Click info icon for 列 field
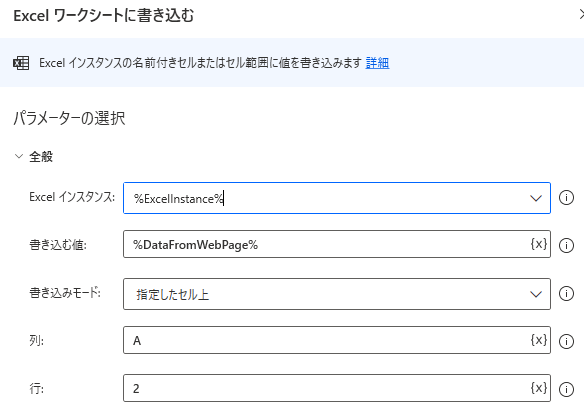The height and width of the screenshot is (407, 584). point(566,341)
